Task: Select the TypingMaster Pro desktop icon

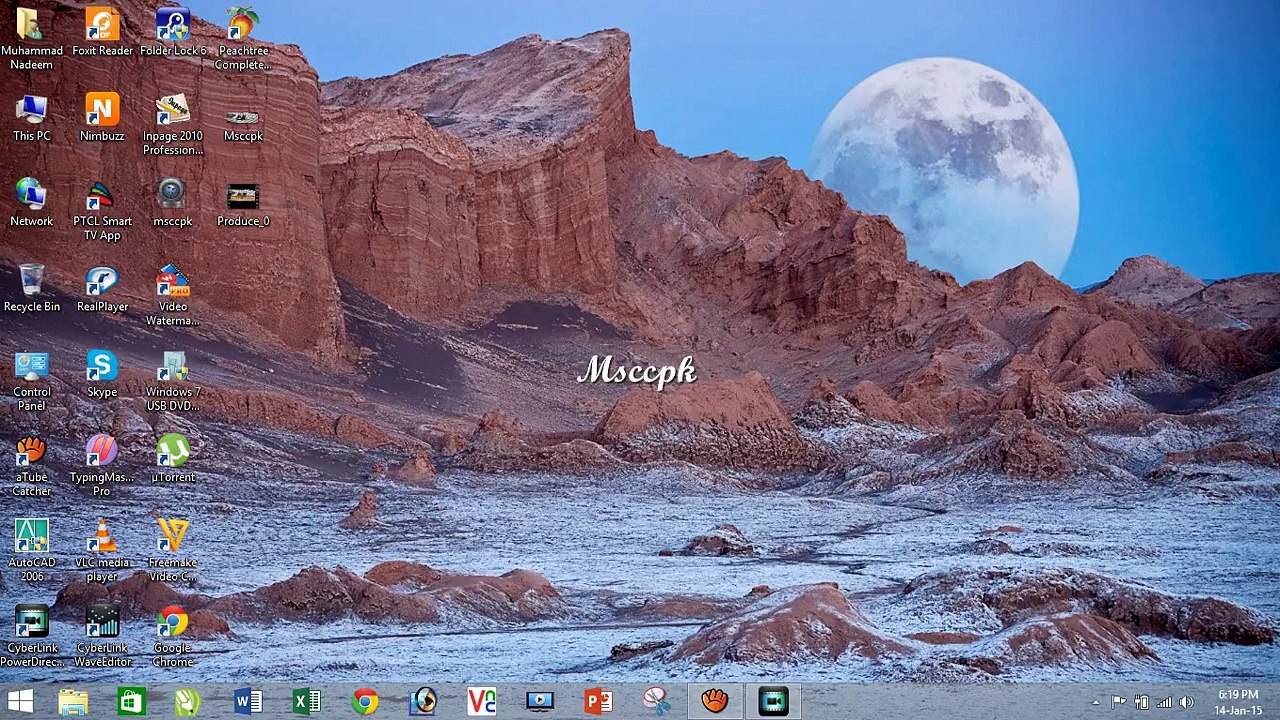Action: click(x=102, y=466)
